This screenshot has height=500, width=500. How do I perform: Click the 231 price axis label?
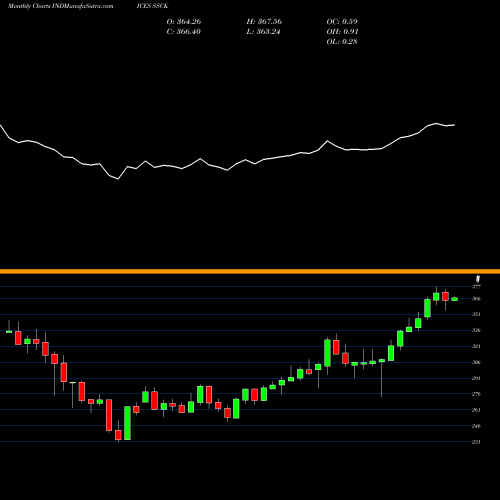(x=476, y=442)
